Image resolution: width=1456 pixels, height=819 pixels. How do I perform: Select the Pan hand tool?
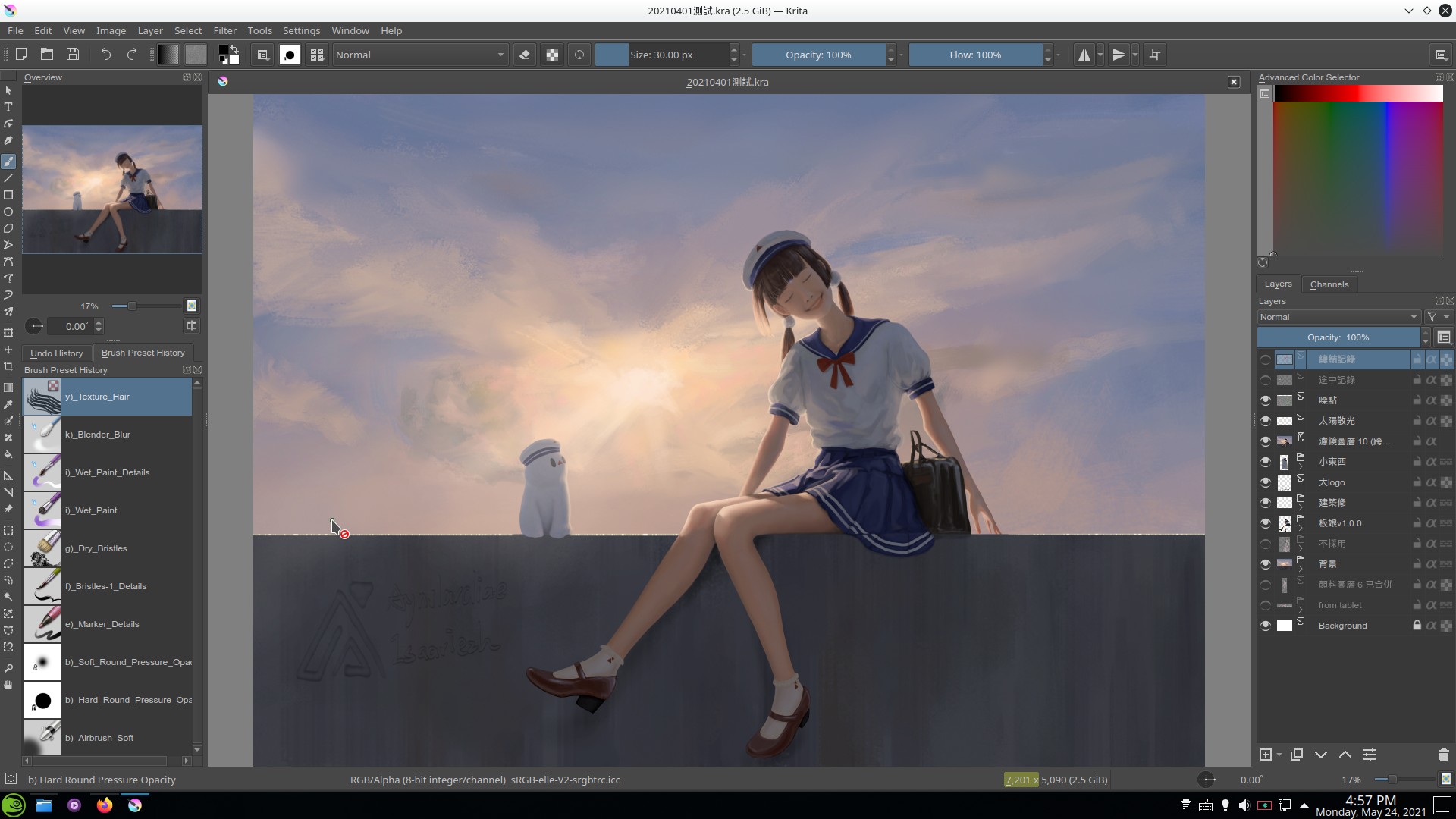[x=8, y=685]
